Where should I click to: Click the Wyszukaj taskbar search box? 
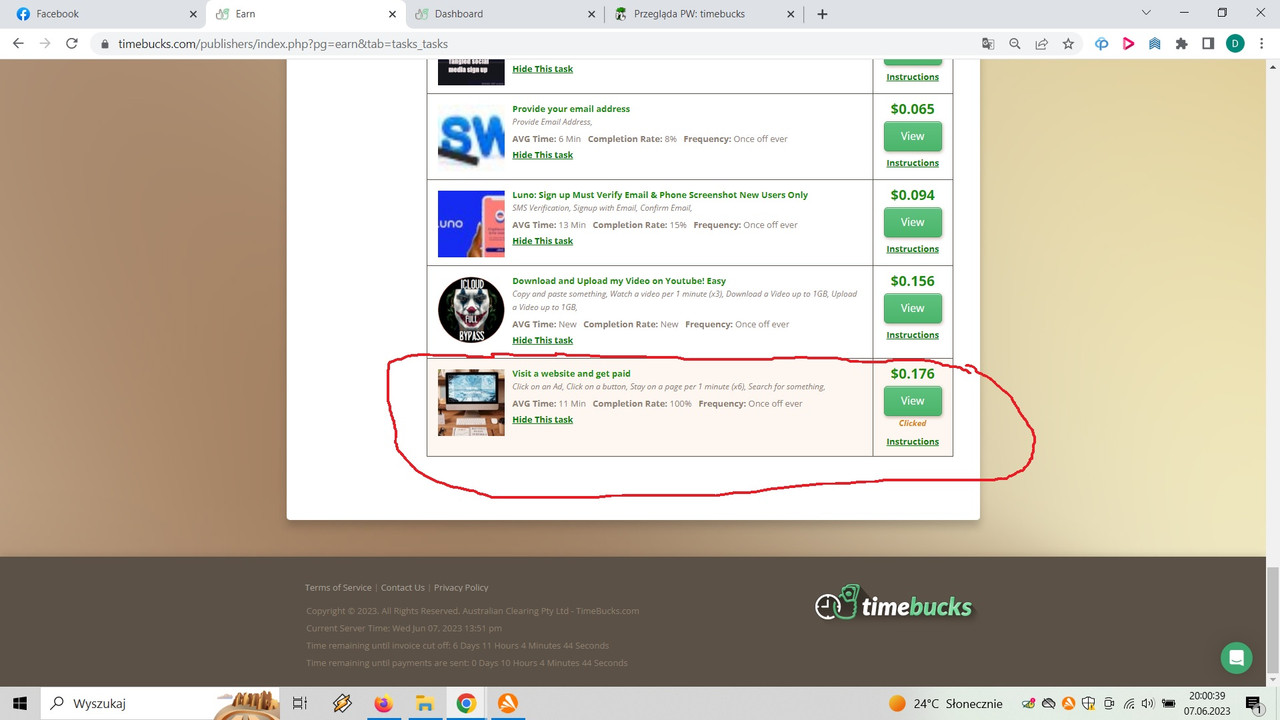[x=160, y=703]
